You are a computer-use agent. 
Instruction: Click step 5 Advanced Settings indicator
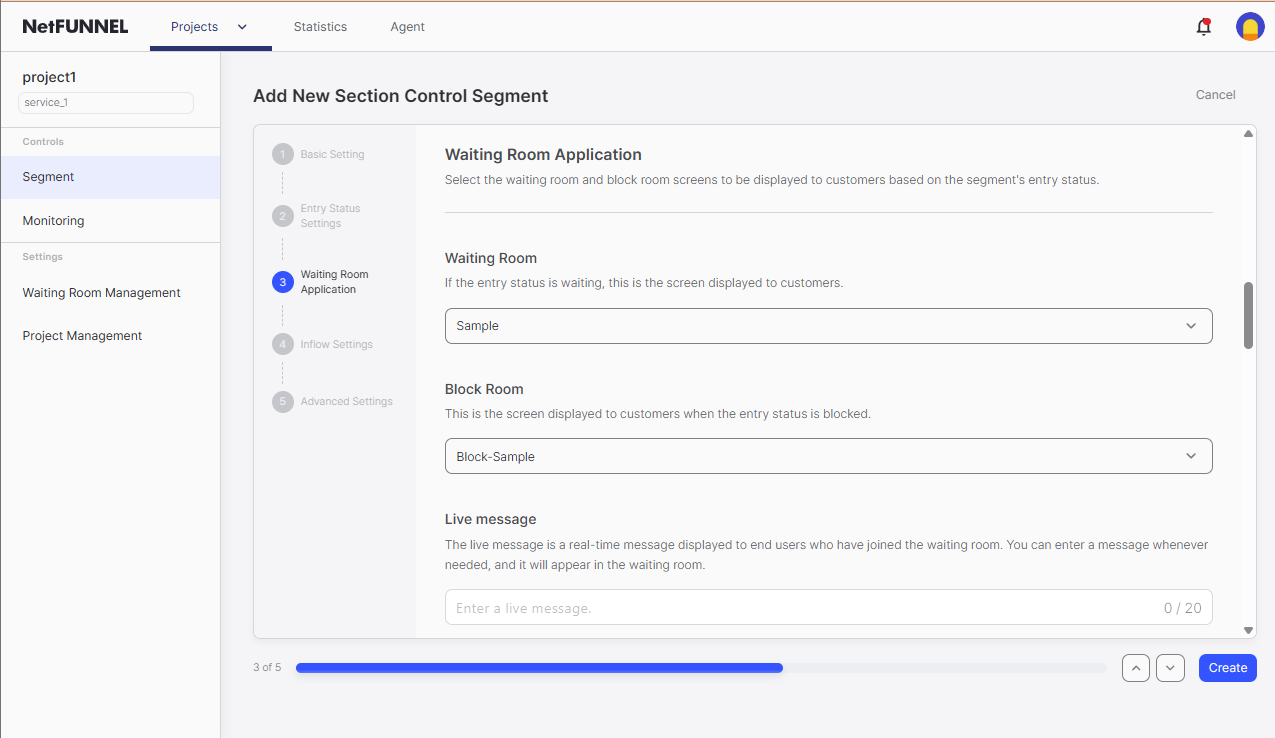[x=282, y=401]
